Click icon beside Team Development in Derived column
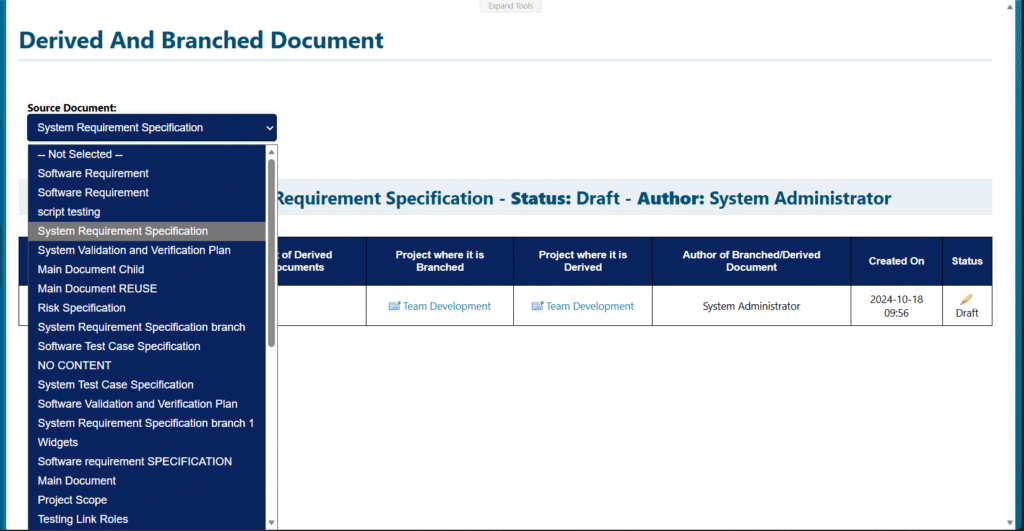Image resolution: width=1024 pixels, height=531 pixels. coord(537,306)
